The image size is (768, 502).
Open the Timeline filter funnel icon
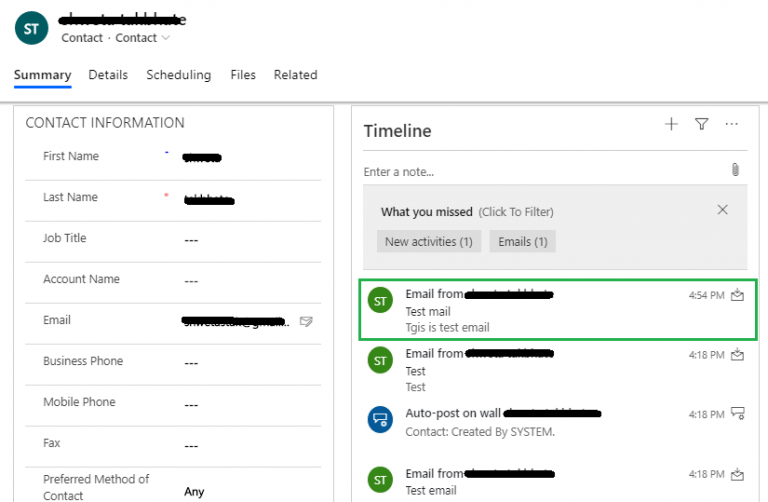tap(701, 124)
